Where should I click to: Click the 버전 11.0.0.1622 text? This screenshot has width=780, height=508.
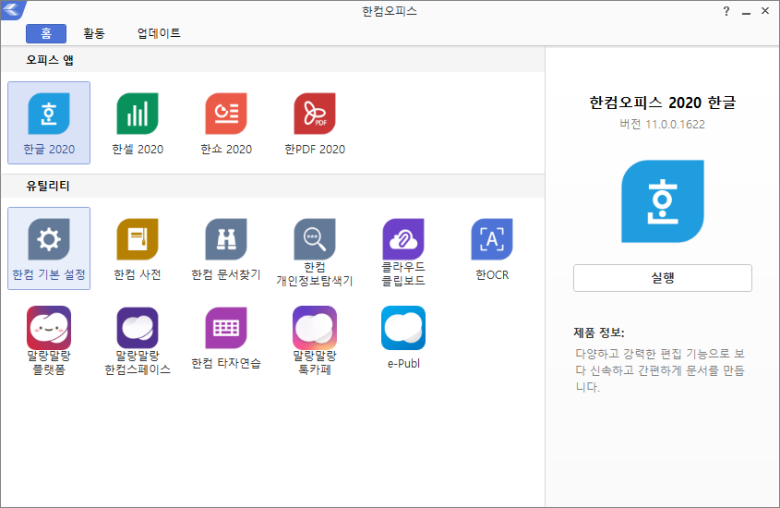point(662,124)
